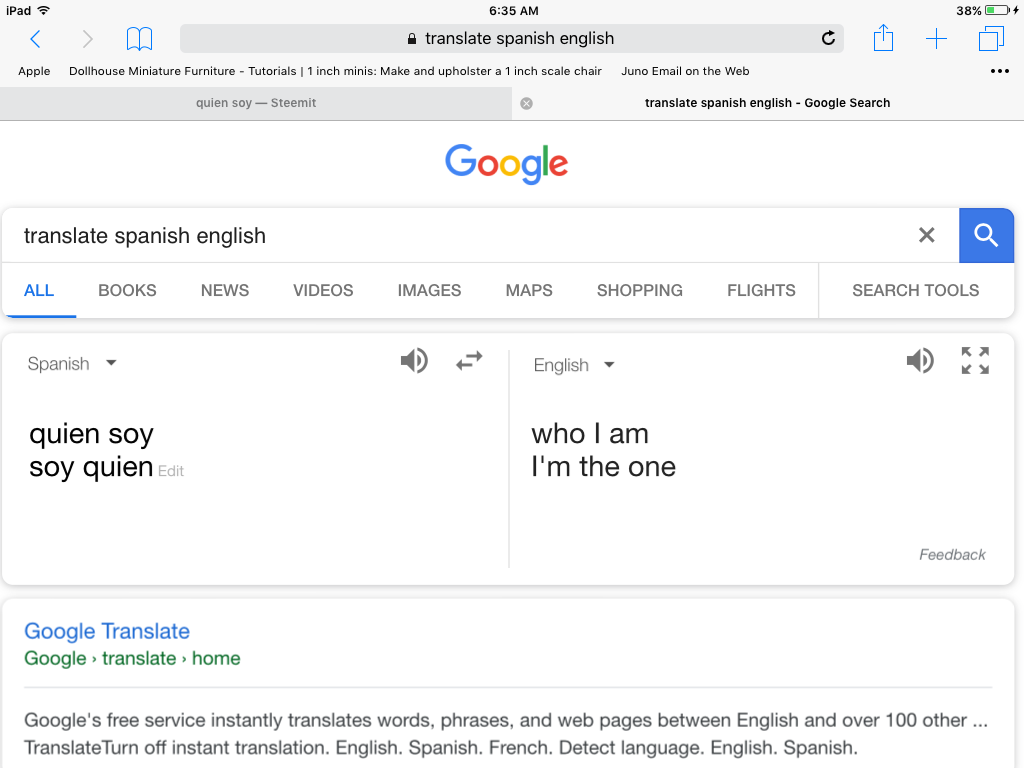The width and height of the screenshot is (1024, 768).
Task: Open the Safari share sheet icon
Action: click(x=883, y=38)
